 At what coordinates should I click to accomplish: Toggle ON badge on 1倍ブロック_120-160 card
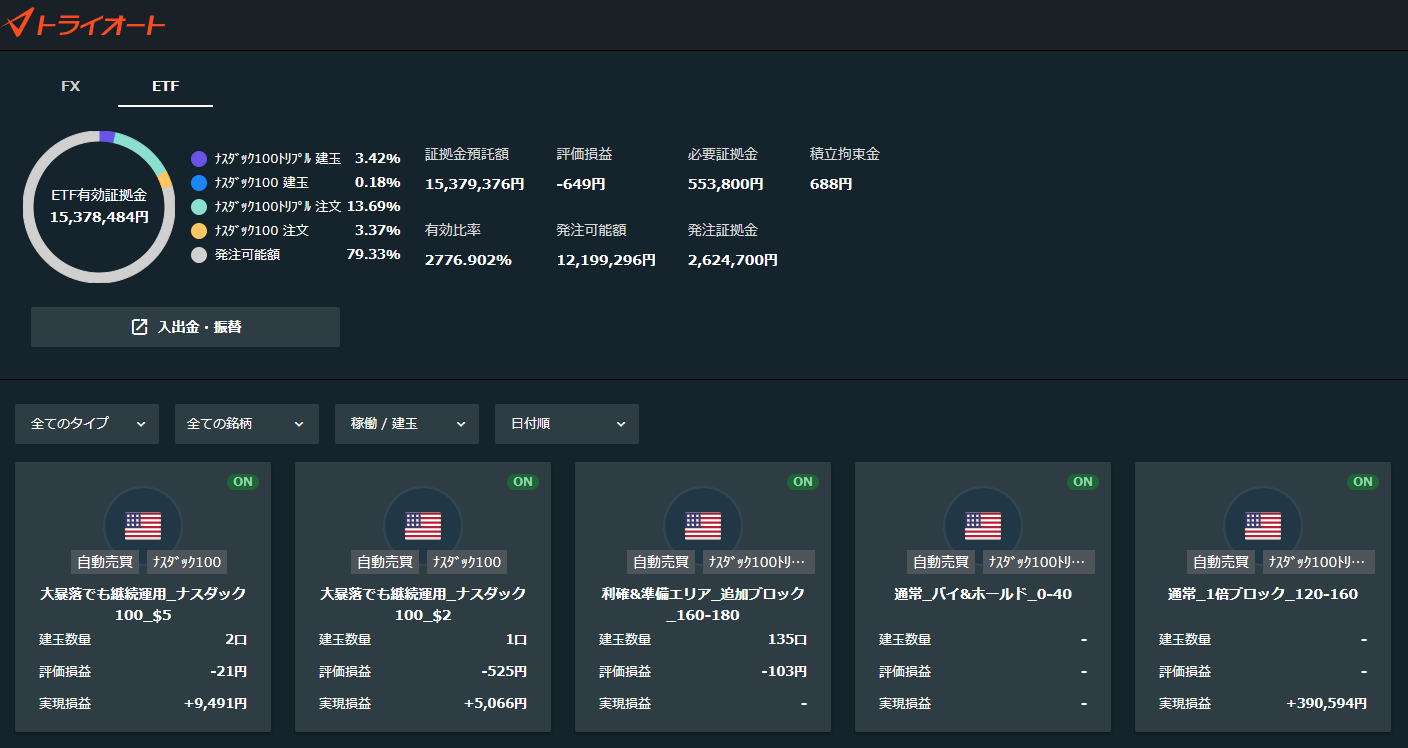coord(1363,482)
